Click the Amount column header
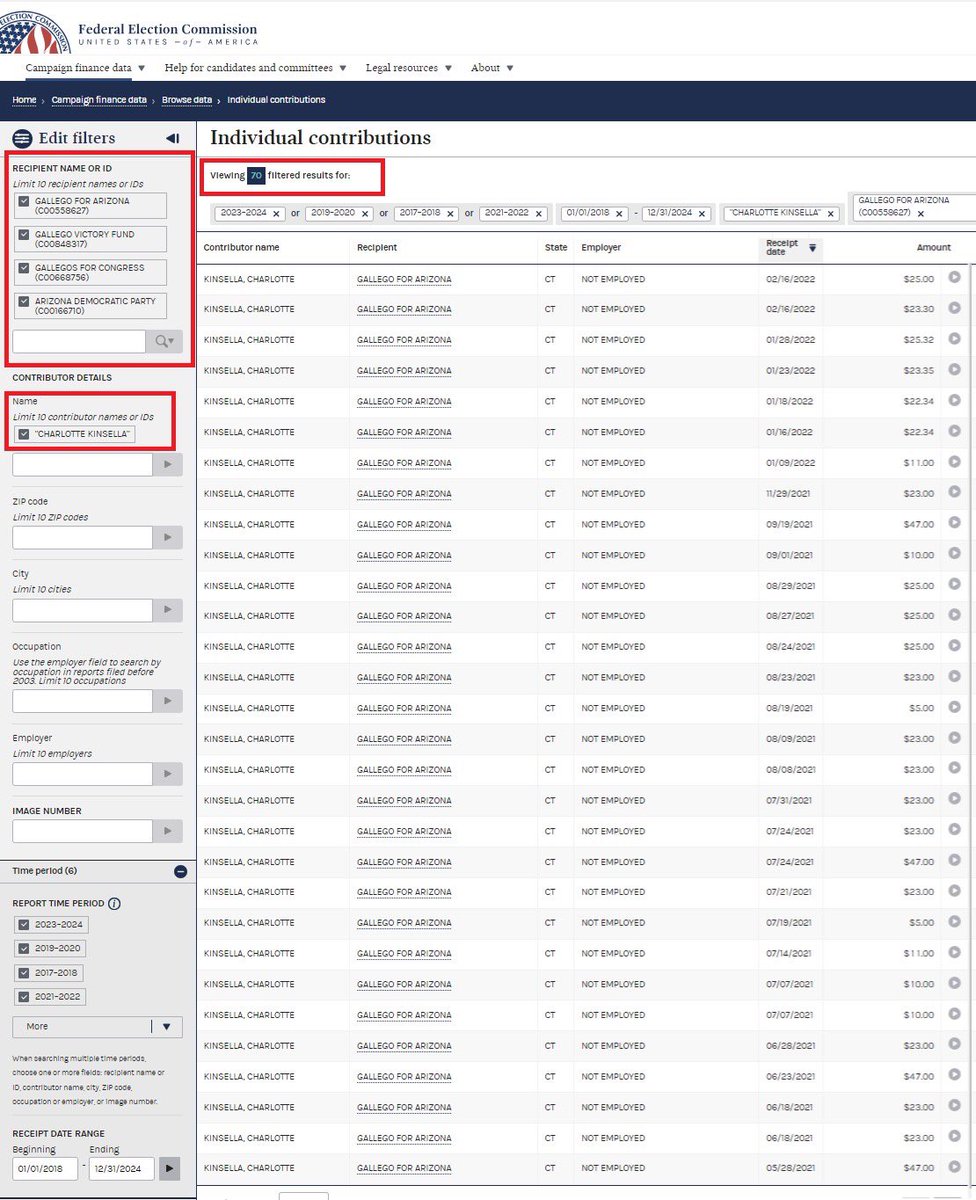976x1200 pixels. (x=933, y=247)
